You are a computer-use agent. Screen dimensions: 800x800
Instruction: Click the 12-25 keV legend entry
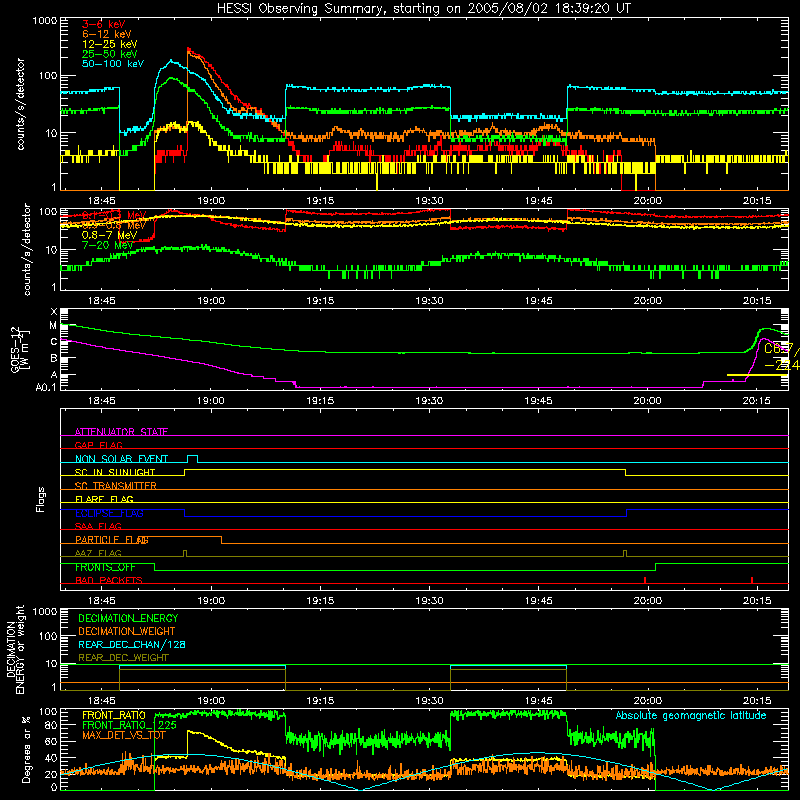[x=110, y=44]
